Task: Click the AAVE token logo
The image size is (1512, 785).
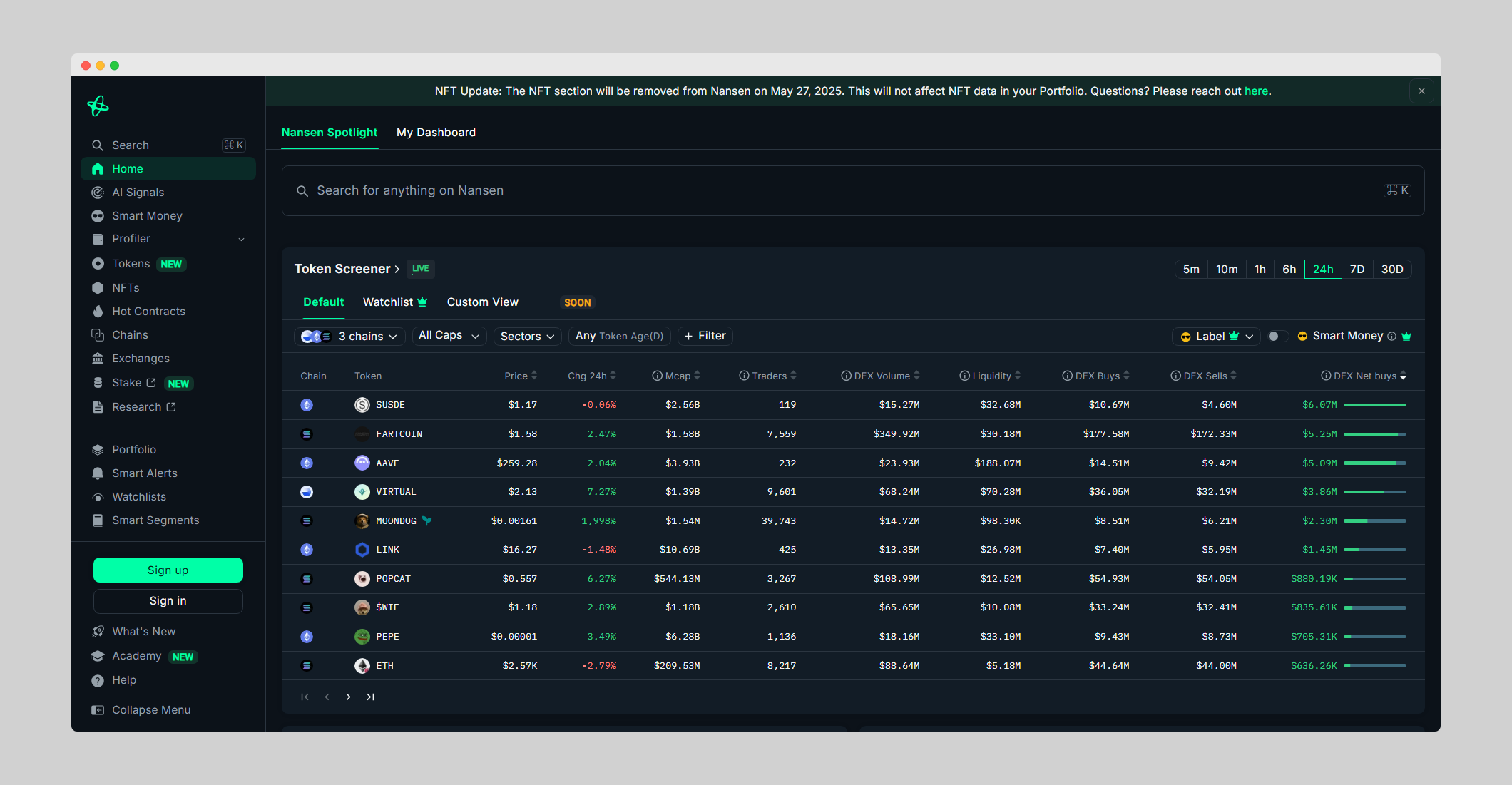Action: (362, 463)
